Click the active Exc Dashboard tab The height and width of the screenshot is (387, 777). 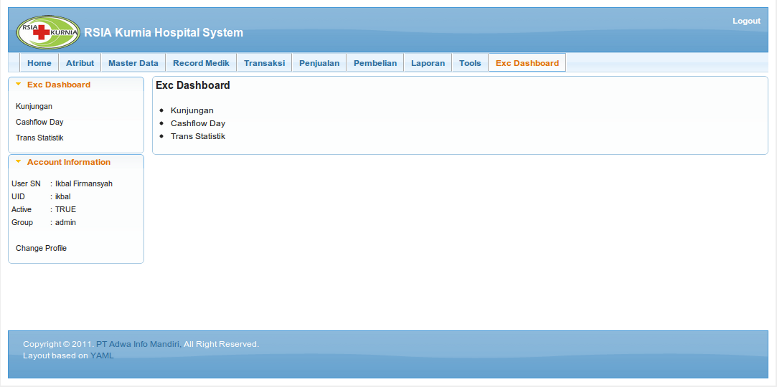coord(527,63)
